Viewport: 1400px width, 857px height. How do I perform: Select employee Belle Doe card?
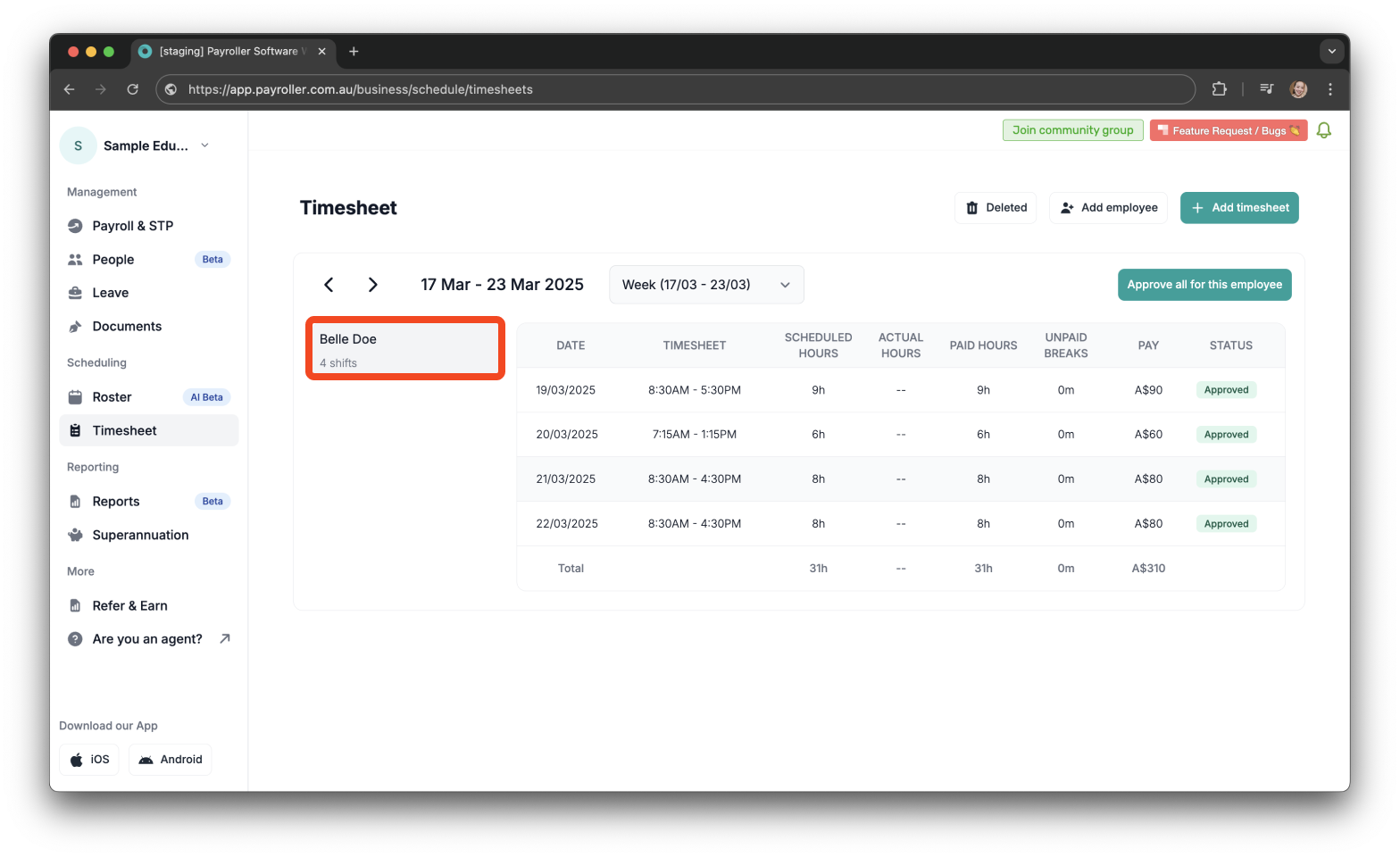pyautogui.click(x=405, y=348)
